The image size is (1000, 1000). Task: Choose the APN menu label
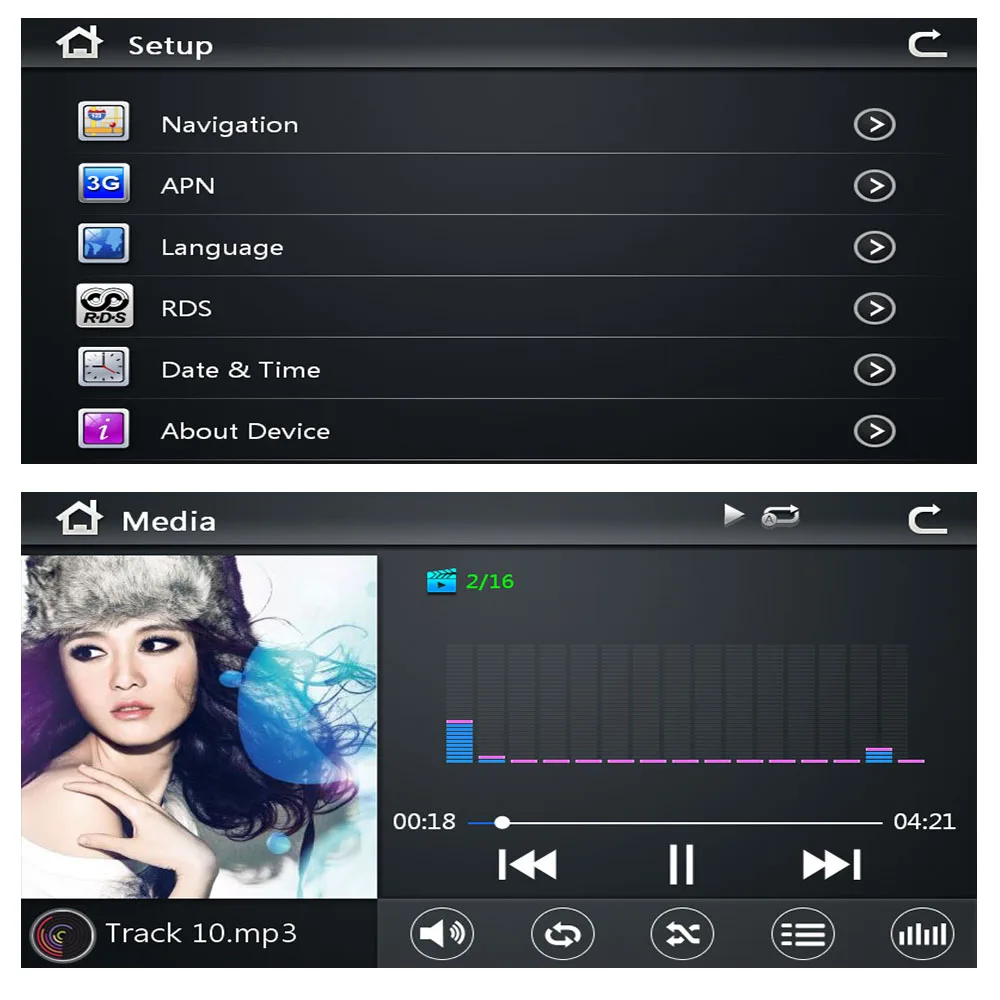point(188,186)
